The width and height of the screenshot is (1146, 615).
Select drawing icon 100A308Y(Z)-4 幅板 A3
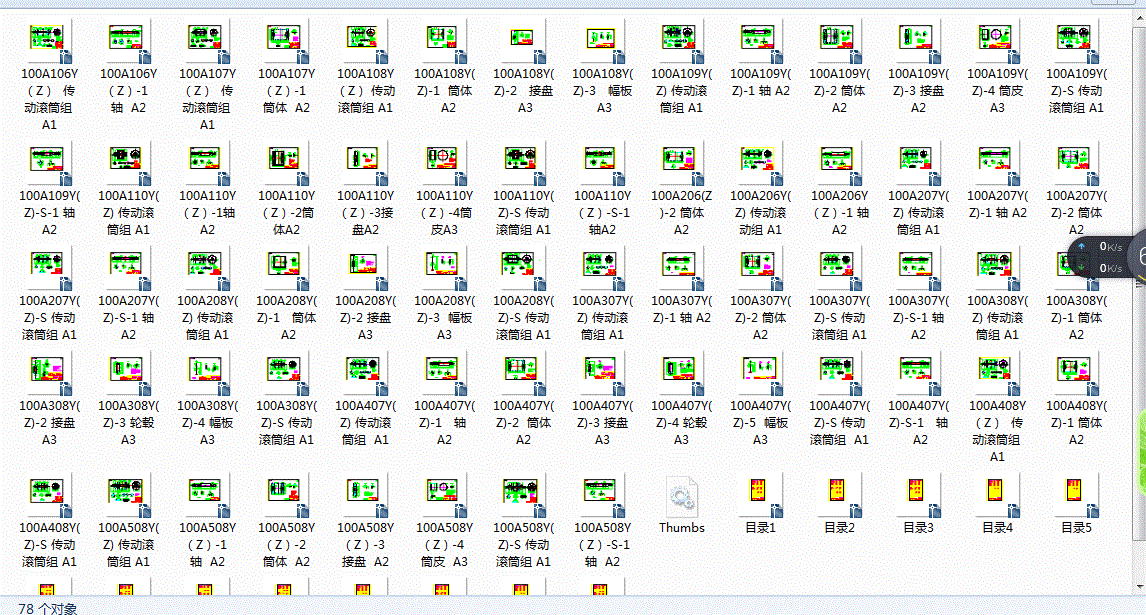[208, 374]
